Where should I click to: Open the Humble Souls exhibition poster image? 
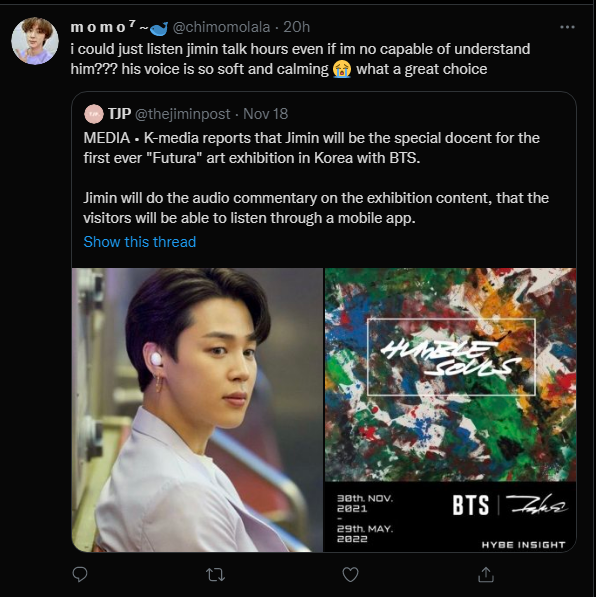tap(451, 410)
